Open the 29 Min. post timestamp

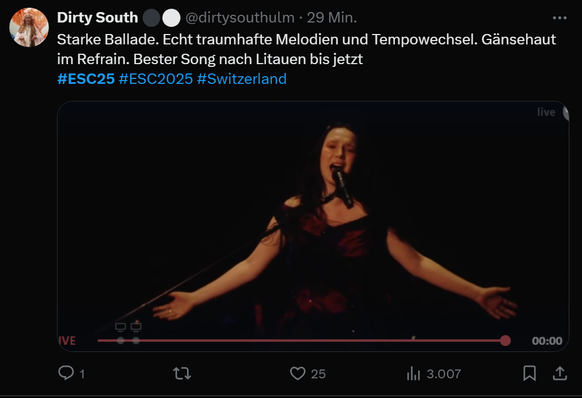pyautogui.click(x=331, y=17)
